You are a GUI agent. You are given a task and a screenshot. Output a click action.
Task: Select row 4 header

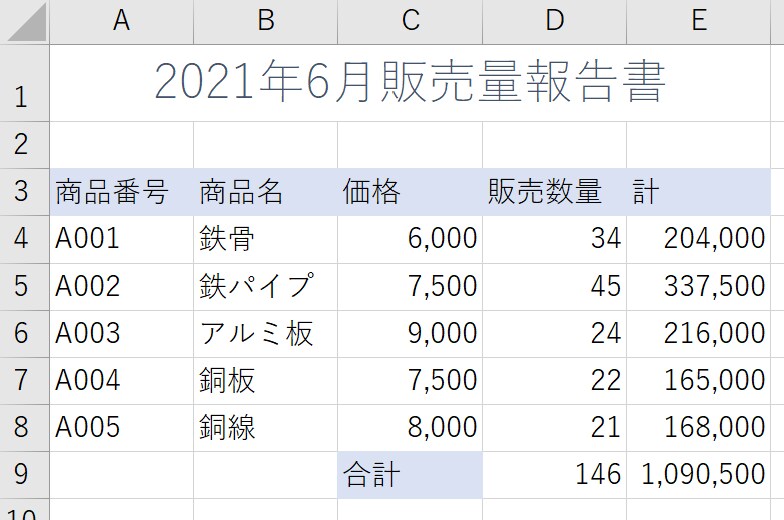click(x=24, y=240)
